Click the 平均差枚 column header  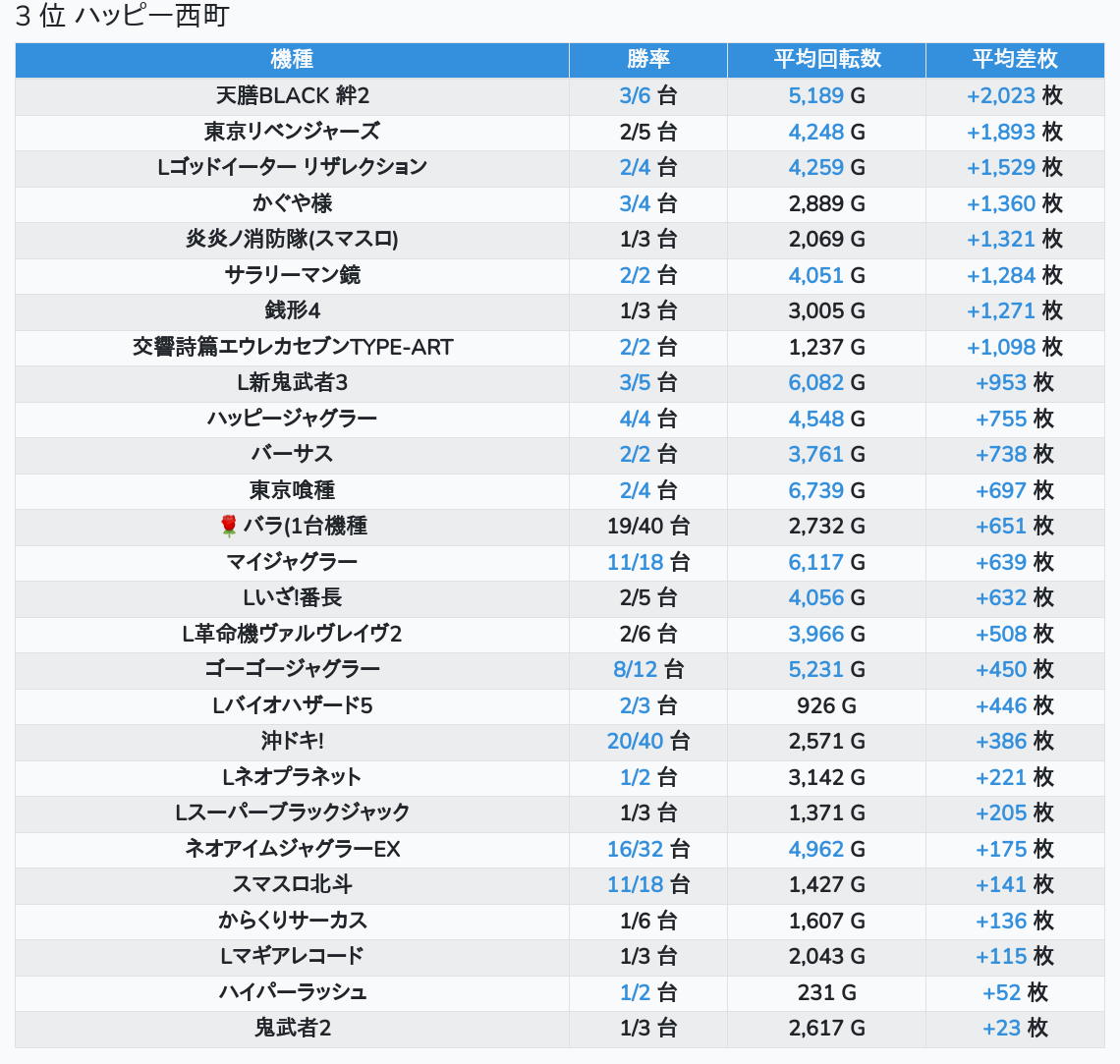pyautogui.click(x=1014, y=59)
